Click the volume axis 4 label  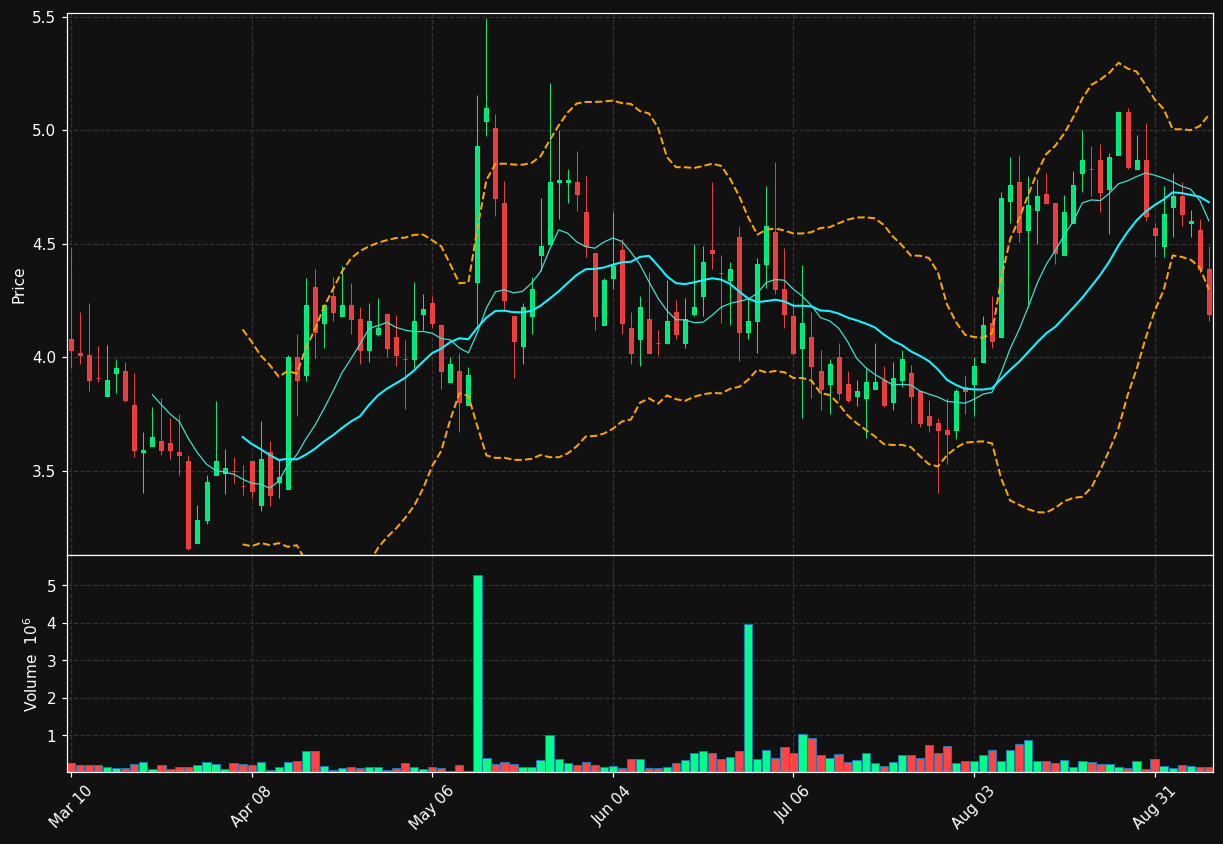point(53,624)
